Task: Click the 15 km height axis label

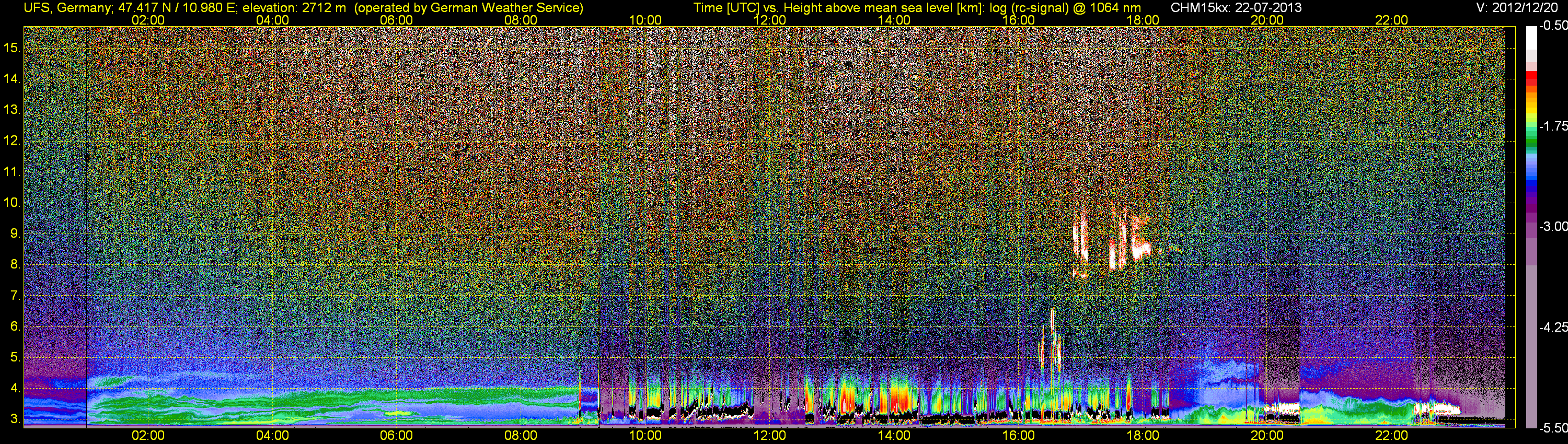Action: [11, 48]
